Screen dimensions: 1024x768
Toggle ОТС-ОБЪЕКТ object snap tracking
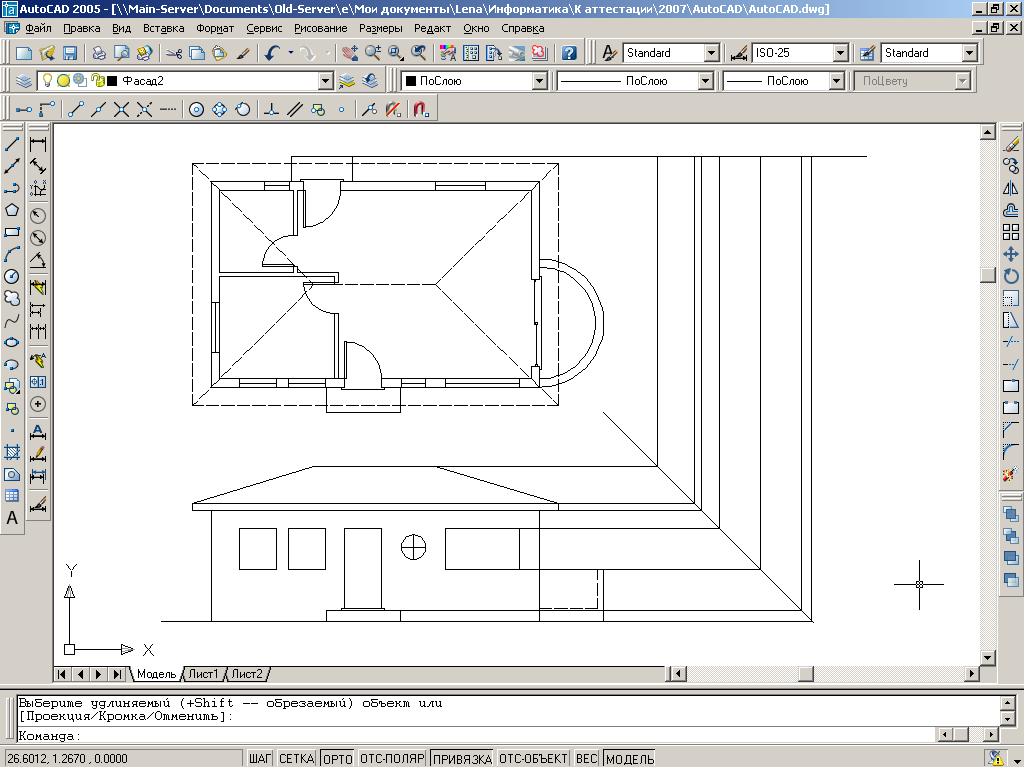click(x=534, y=759)
